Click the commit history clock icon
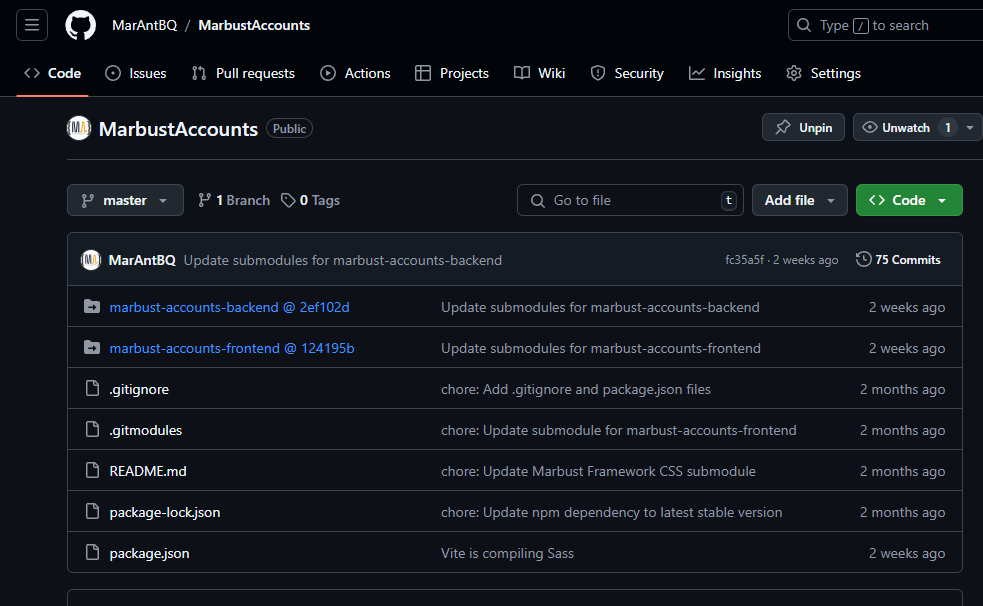The image size is (983, 606). pyautogui.click(x=863, y=259)
